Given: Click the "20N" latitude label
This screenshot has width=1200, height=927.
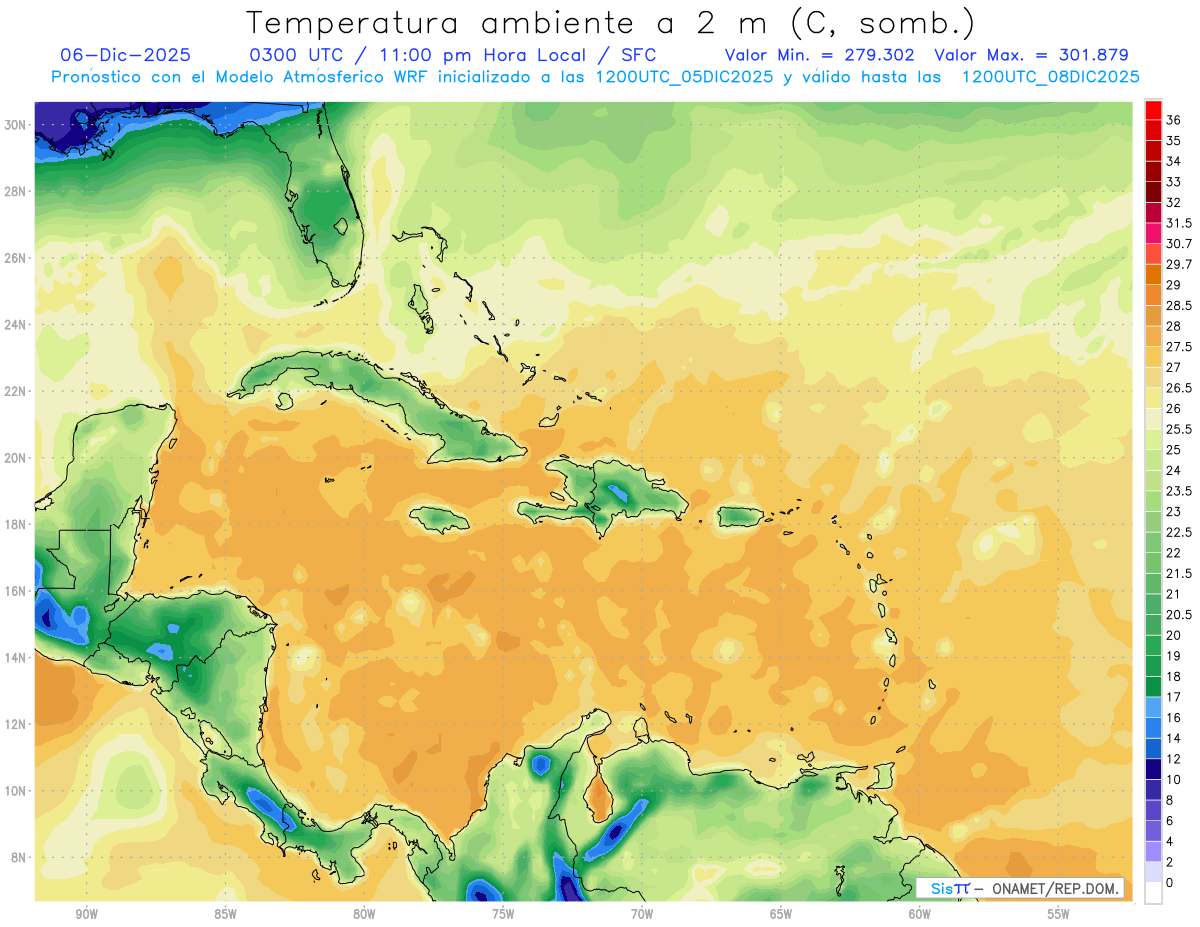Looking at the screenshot, I should (x=17, y=458).
